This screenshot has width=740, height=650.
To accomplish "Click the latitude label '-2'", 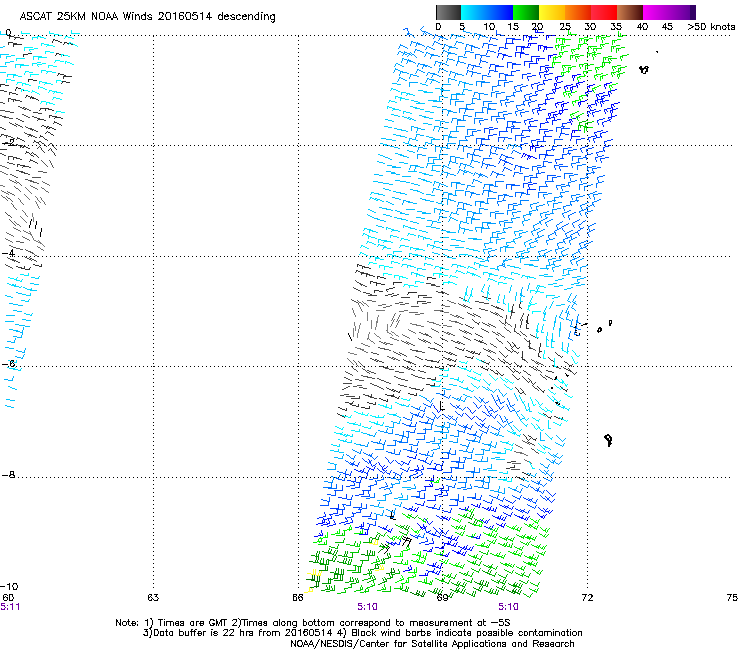I will click(x=8, y=142).
